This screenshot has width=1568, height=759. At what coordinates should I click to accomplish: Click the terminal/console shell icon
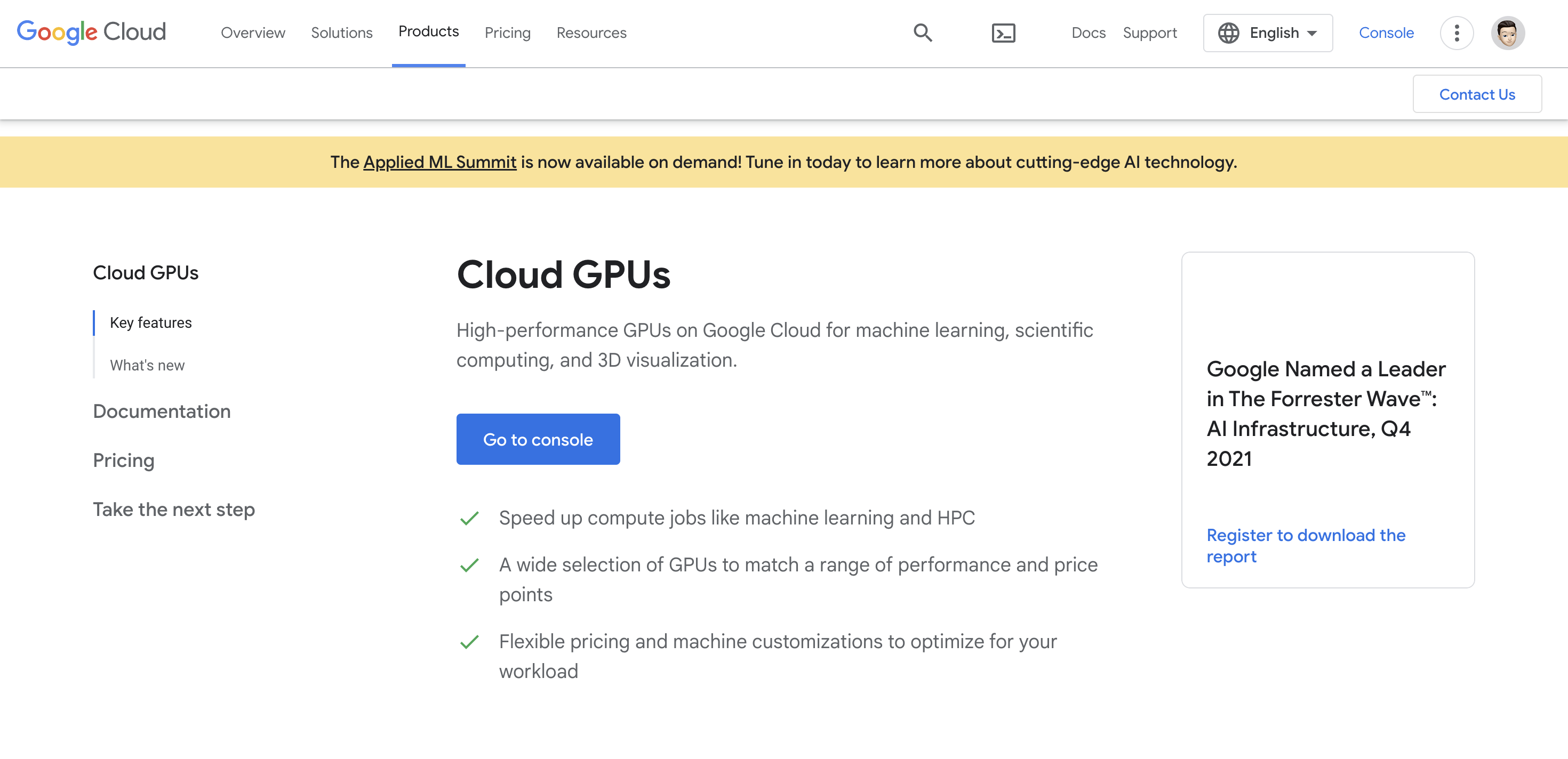click(1002, 32)
